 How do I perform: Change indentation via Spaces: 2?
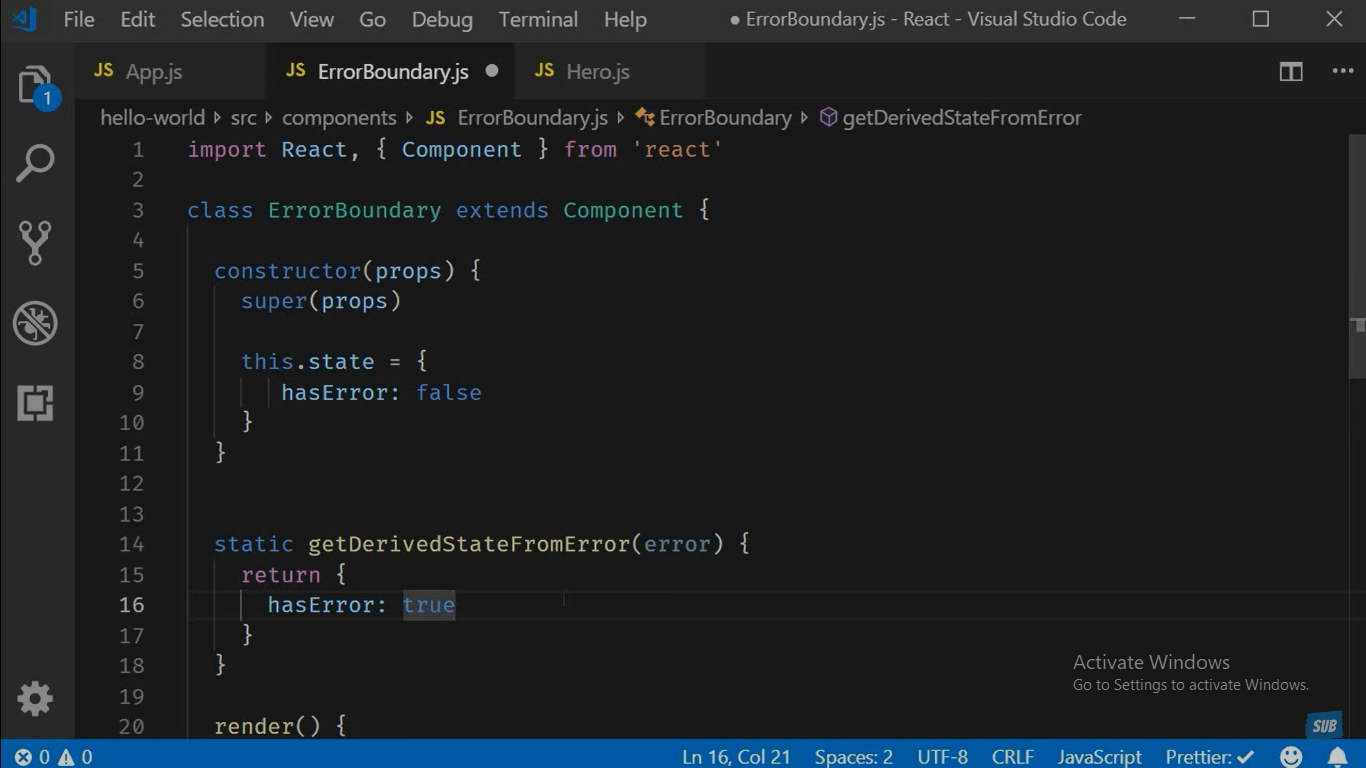(x=854, y=757)
